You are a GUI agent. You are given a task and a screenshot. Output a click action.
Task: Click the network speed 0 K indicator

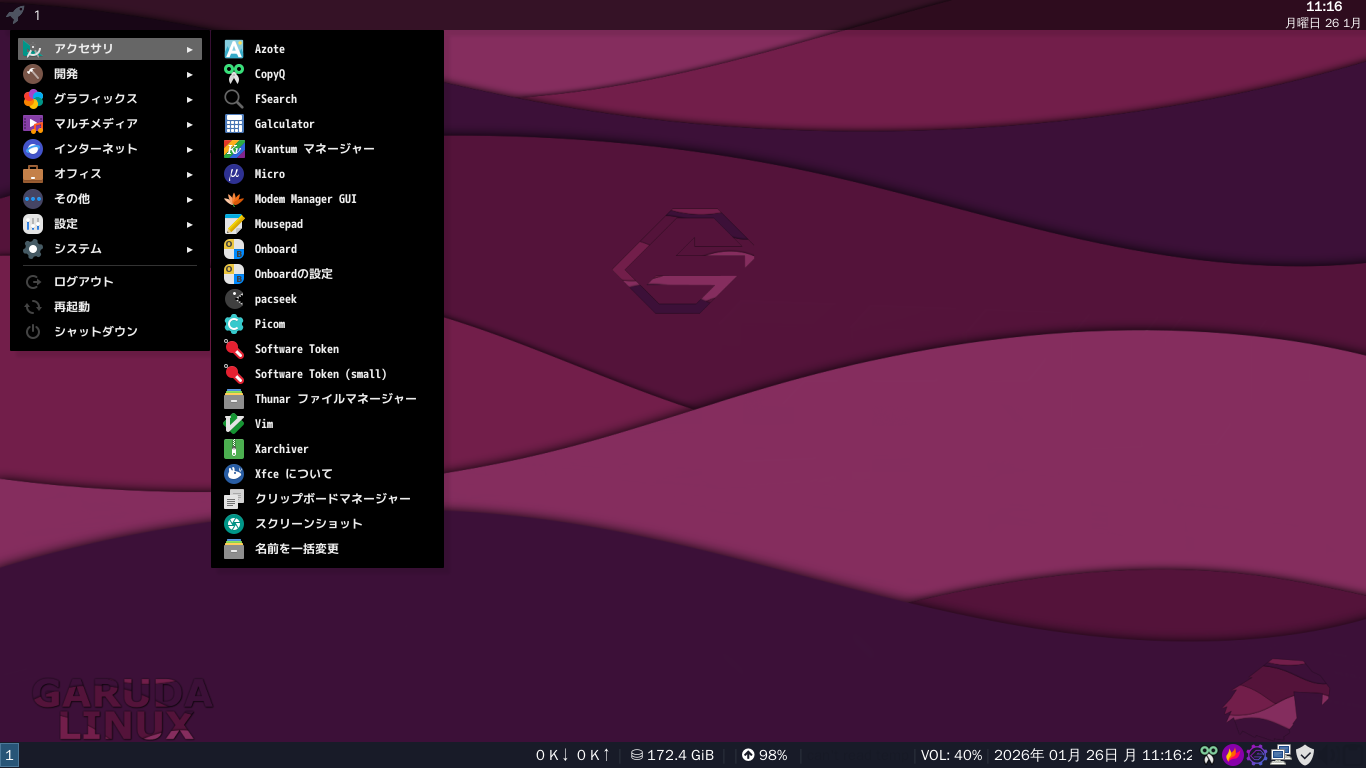(573, 755)
